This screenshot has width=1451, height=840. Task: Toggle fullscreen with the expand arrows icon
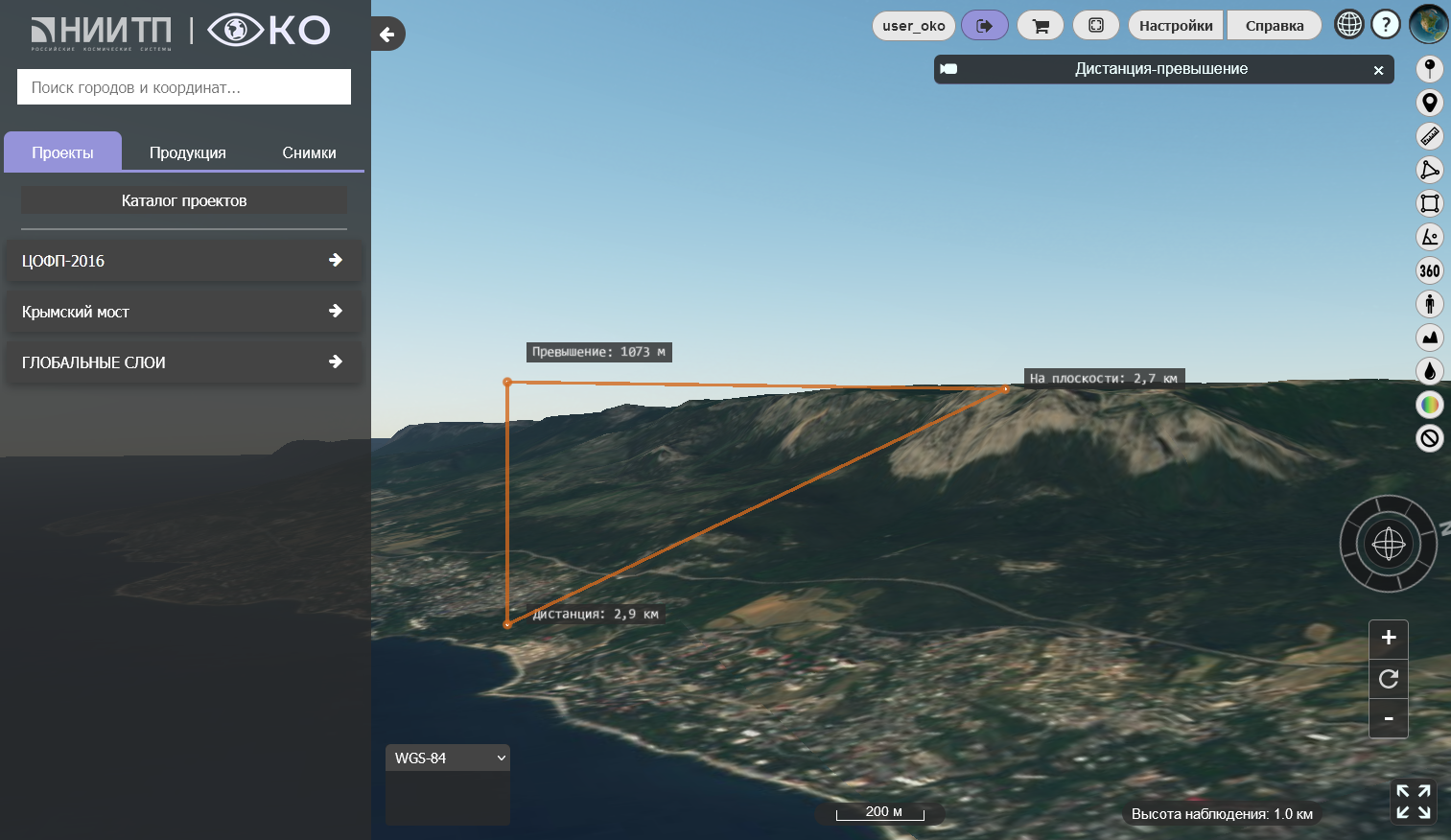1413,802
